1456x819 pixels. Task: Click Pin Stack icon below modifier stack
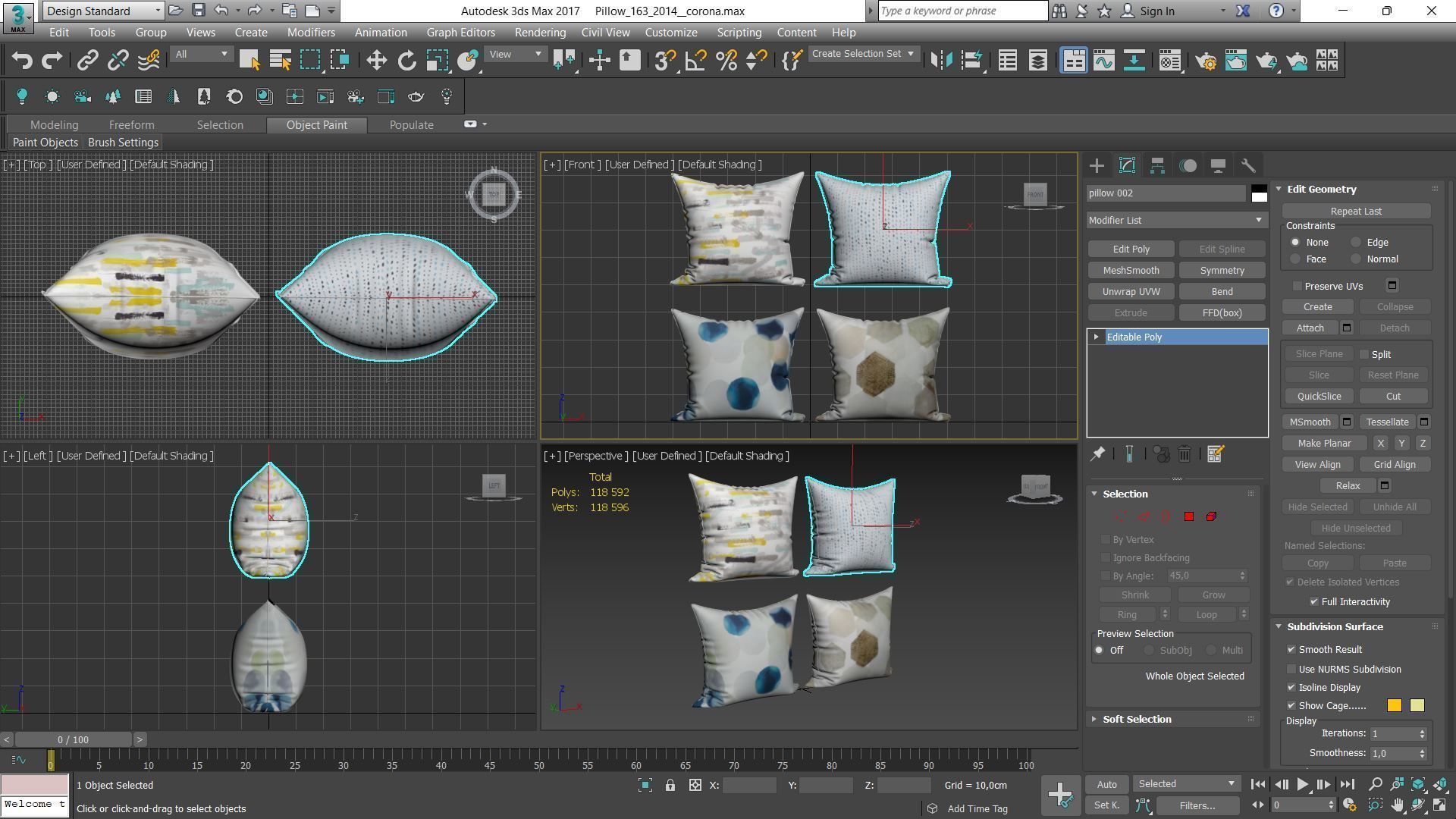tap(1097, 454)
